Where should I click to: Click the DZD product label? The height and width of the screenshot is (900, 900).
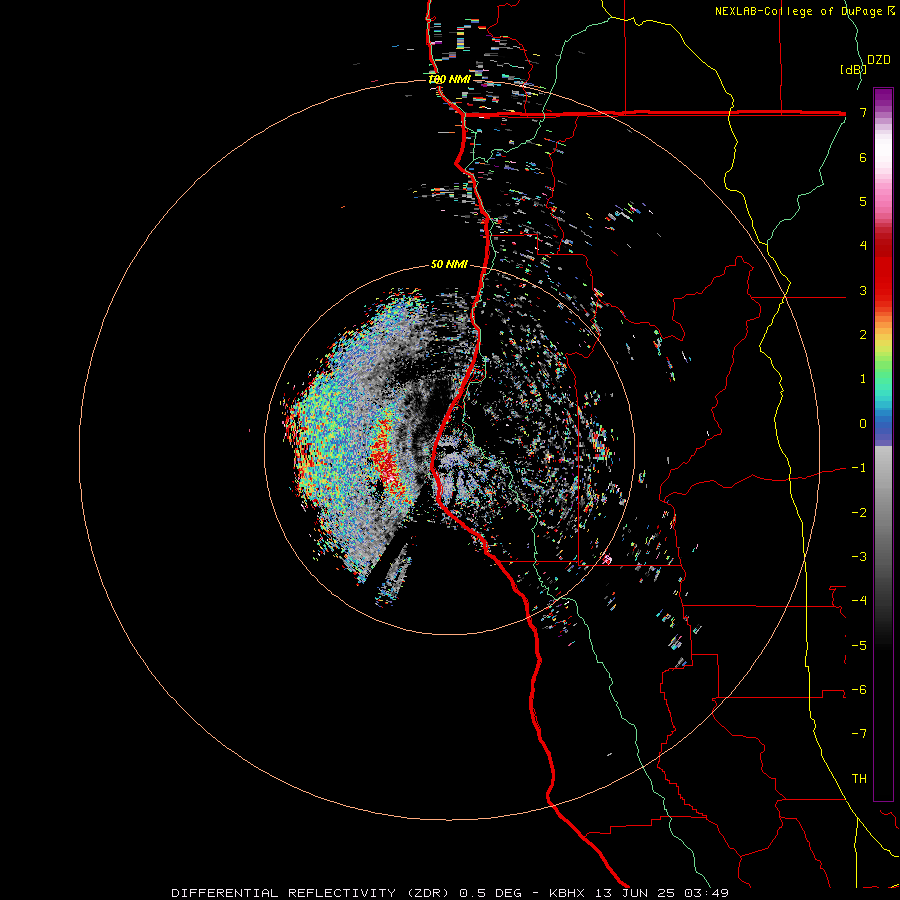(879, 60)
